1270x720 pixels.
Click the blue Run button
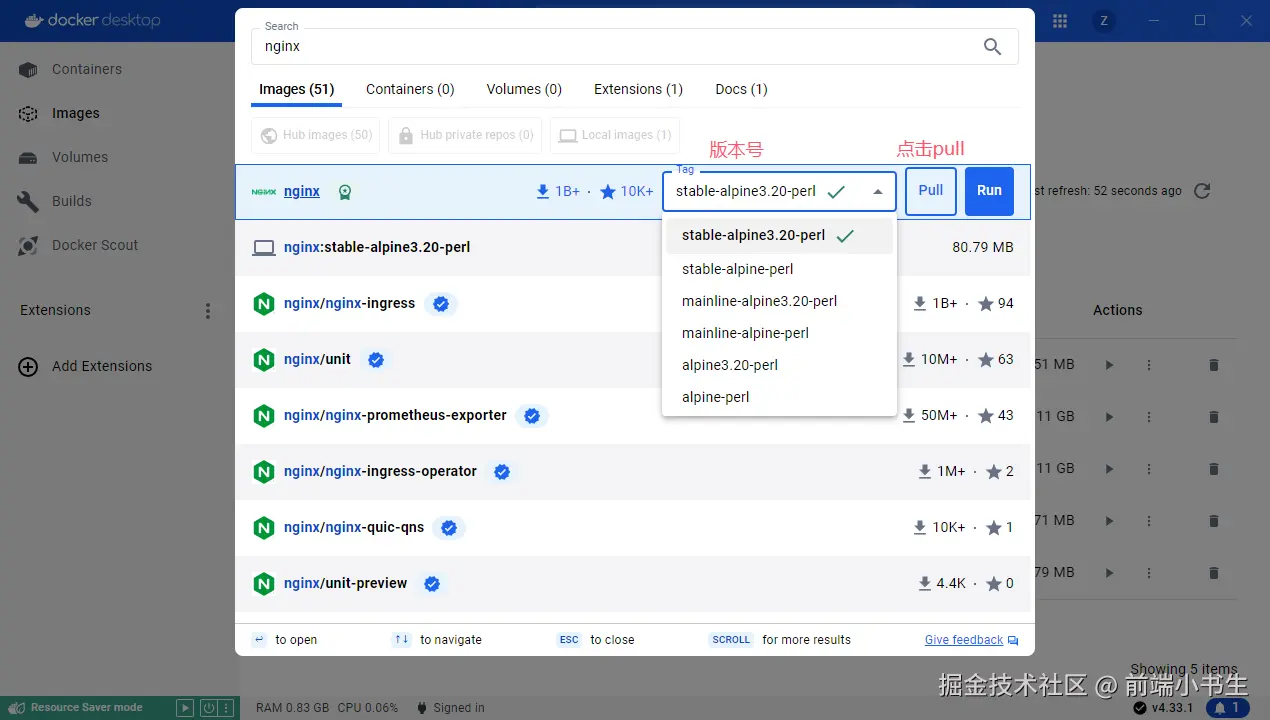[989, 191]
